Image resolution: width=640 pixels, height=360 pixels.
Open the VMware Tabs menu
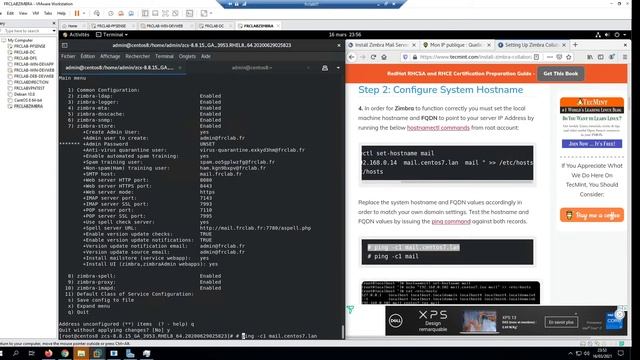[48, 13]
